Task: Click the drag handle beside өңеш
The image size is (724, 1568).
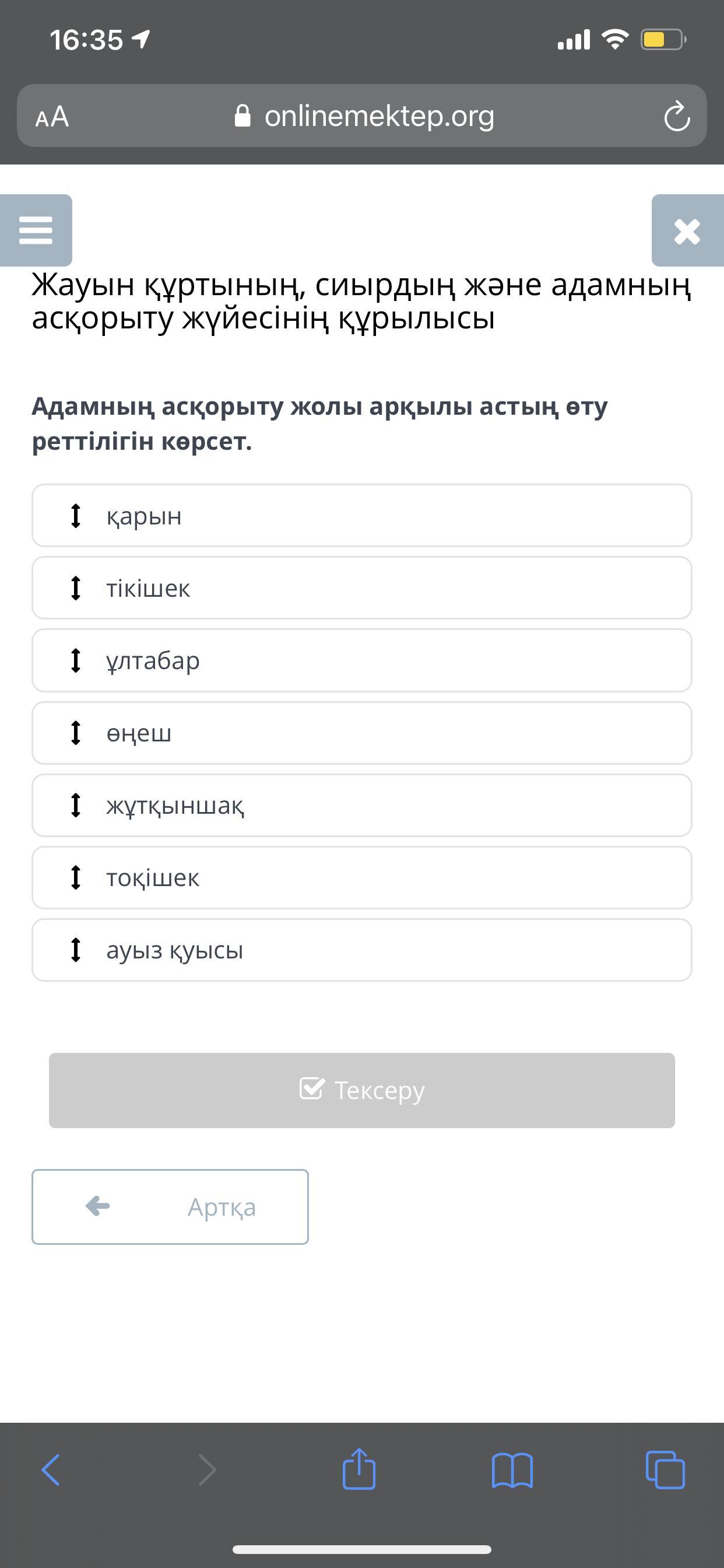Action: 75,733
